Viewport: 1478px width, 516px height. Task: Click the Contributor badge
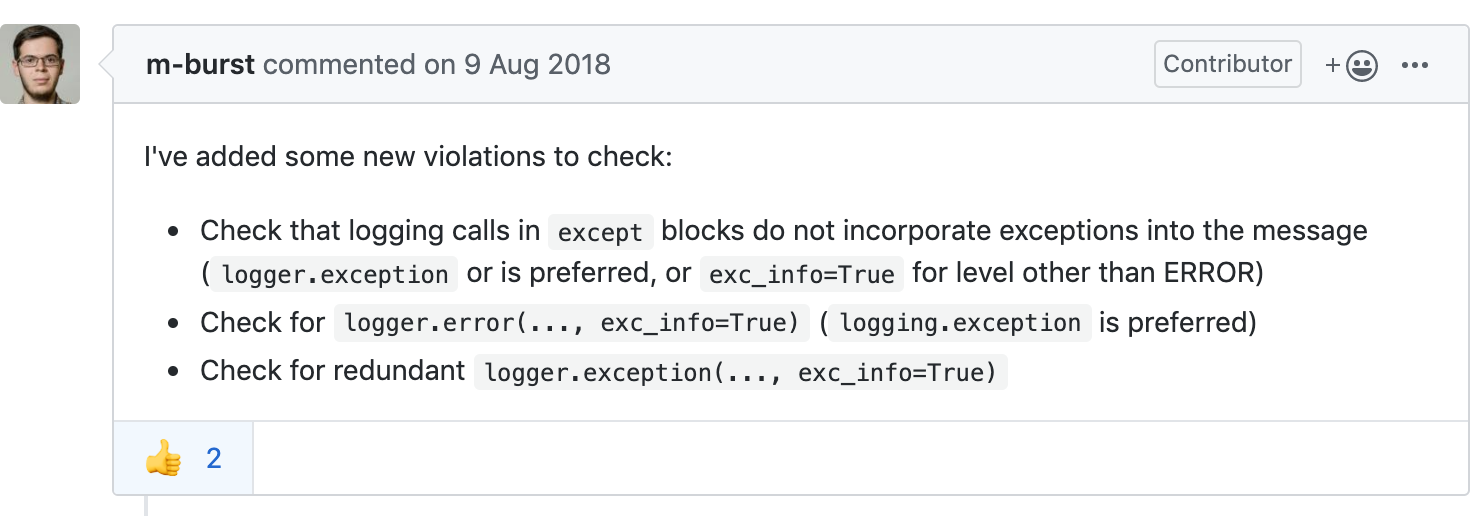(1228, 64)
